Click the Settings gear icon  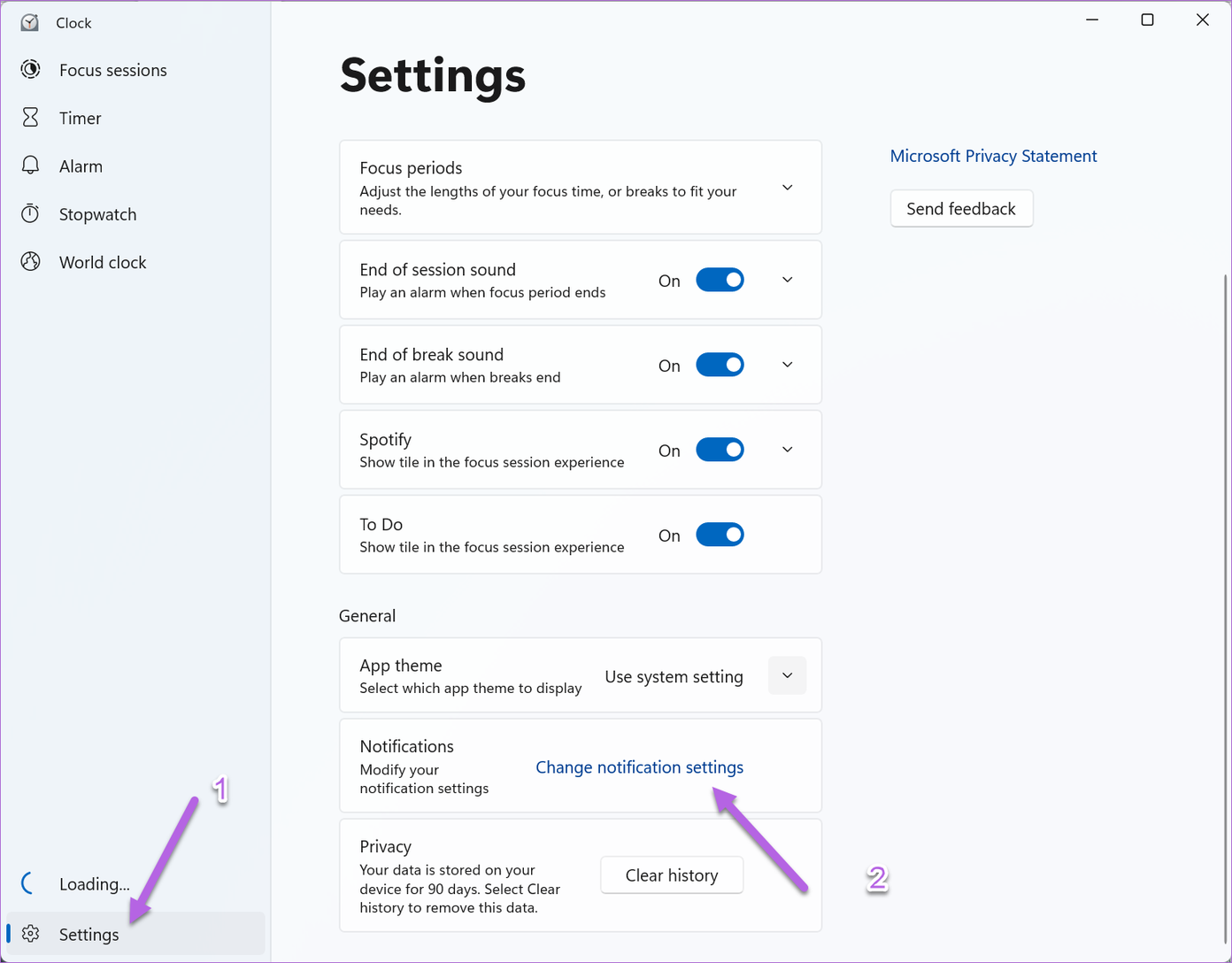tap(31, 934)
